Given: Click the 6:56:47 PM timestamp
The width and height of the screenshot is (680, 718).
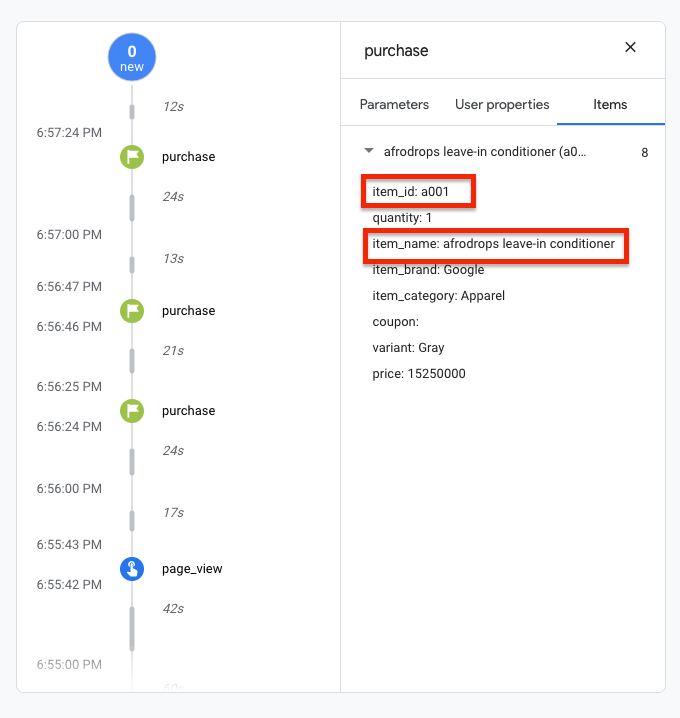Looking at the screenshot, I should 69,287.
